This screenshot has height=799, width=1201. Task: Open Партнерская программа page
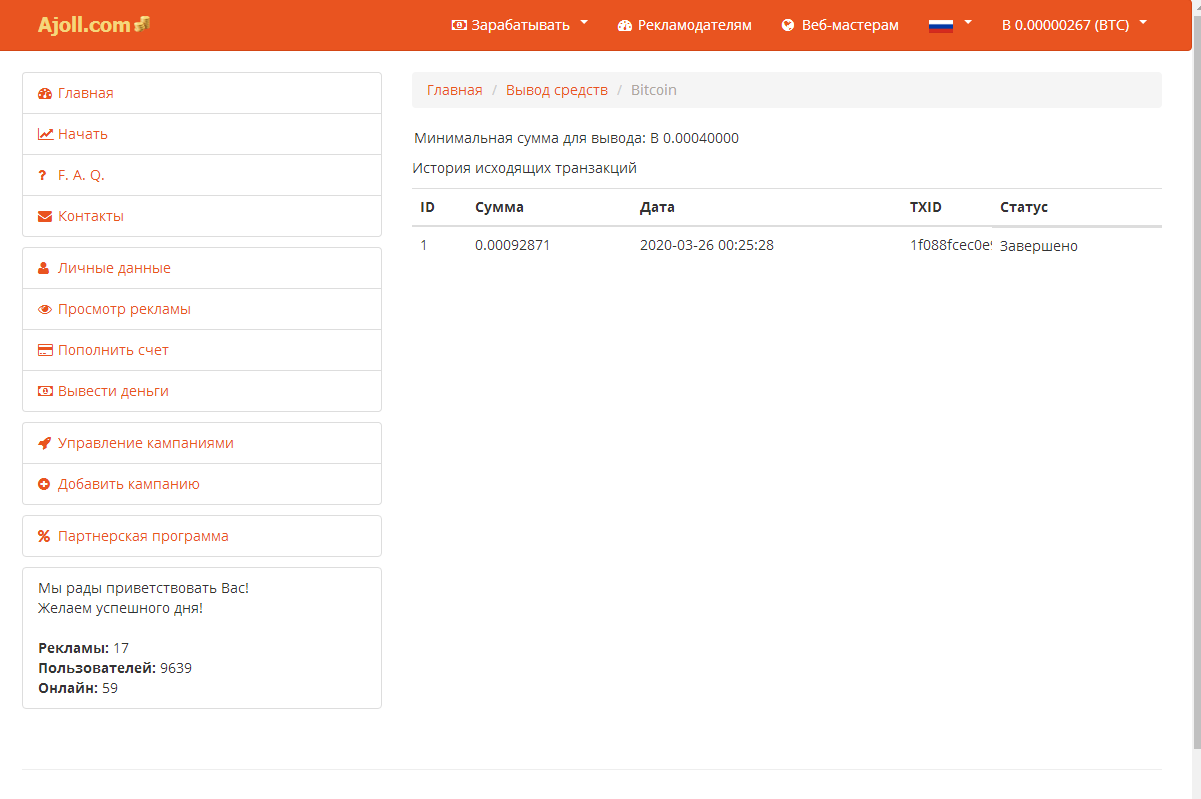tap(202, 536)
